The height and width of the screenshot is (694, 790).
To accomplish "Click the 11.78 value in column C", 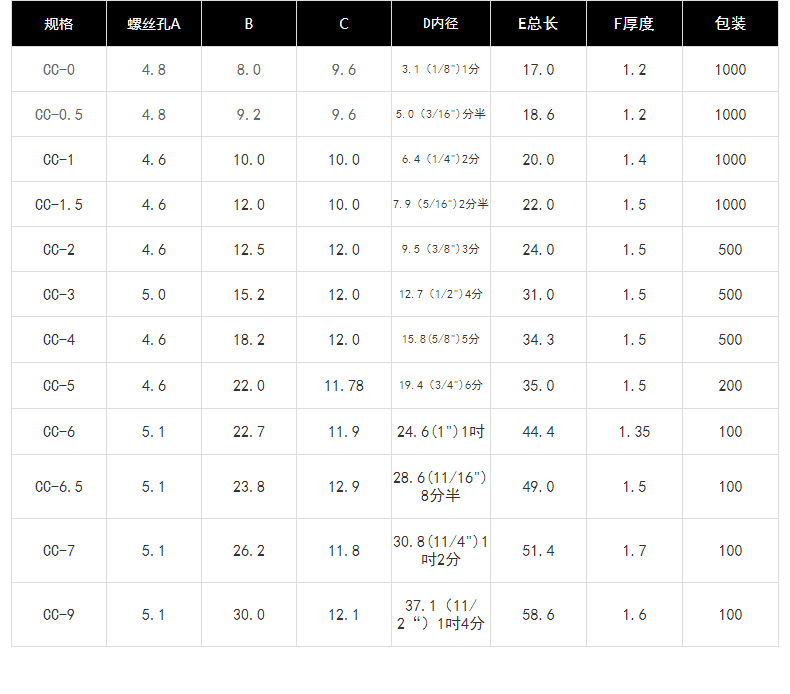I will coord(344,385).
